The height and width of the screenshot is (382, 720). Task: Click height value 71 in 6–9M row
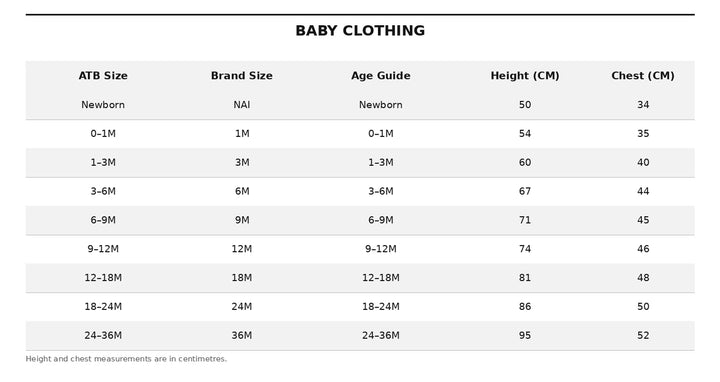click(x=525, y=220)
